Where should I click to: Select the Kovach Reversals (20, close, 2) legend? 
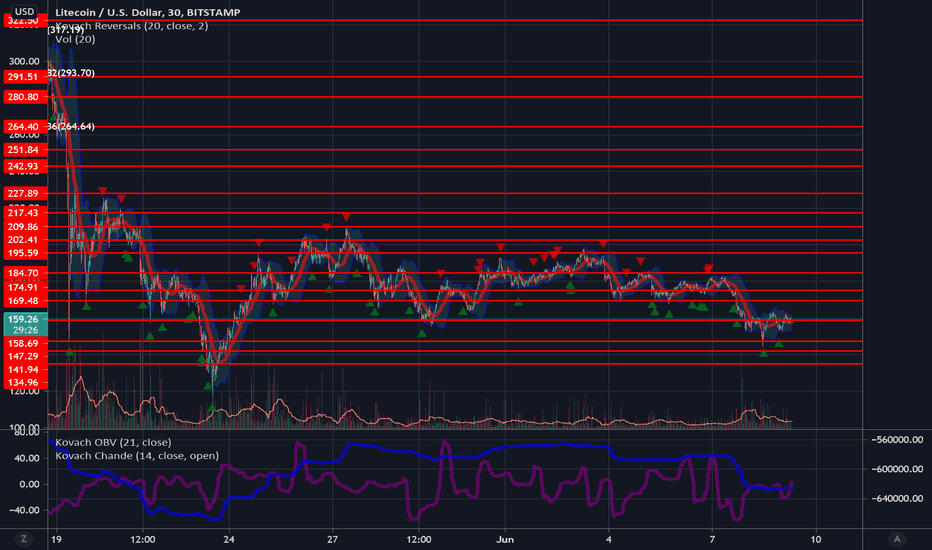pyautogui.click(x=131, y=26)
